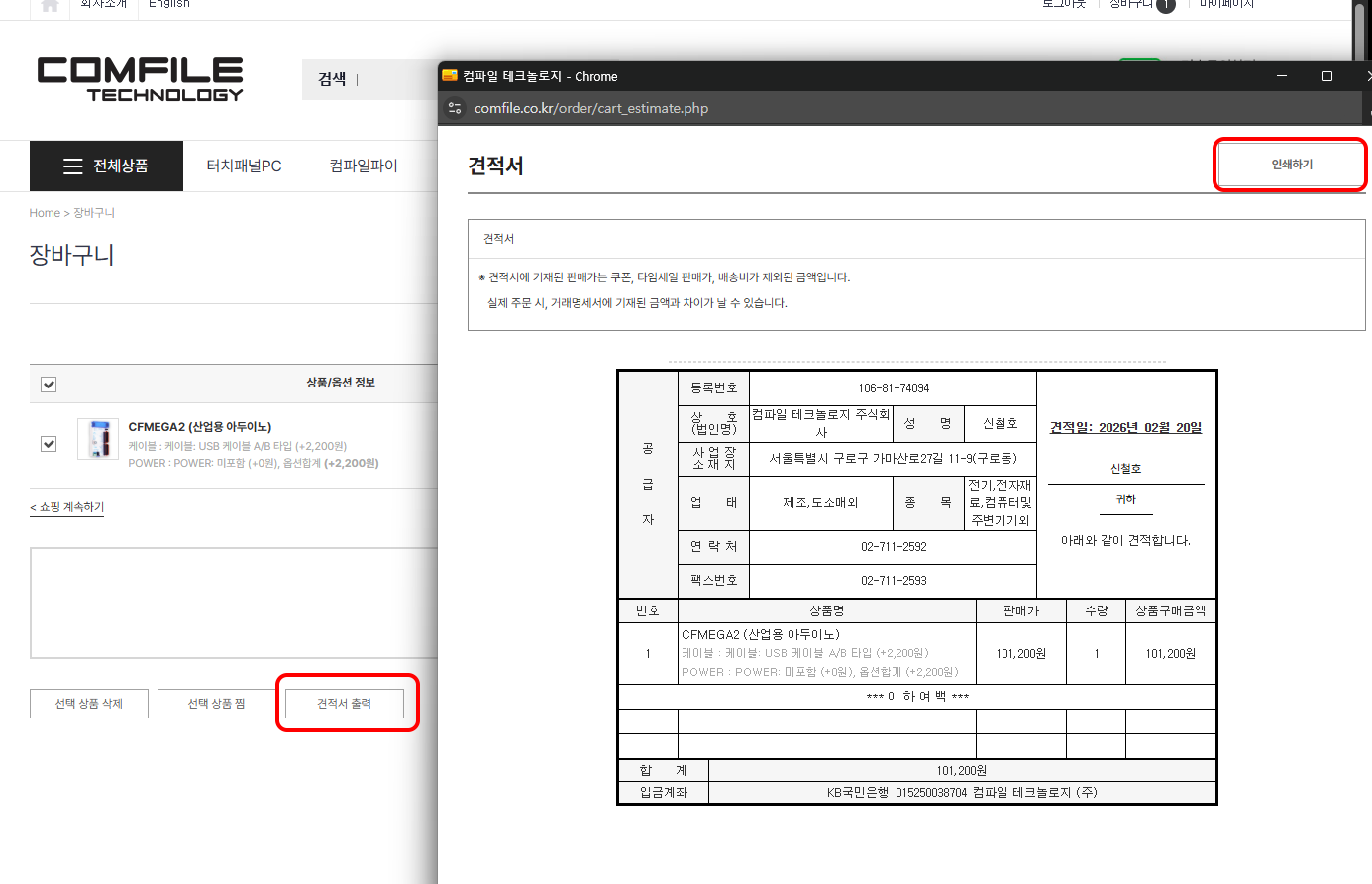
Task: Uncheck the CFMEGA2 item checkbox
Action: pyautogui.click(x=49, y=444)
